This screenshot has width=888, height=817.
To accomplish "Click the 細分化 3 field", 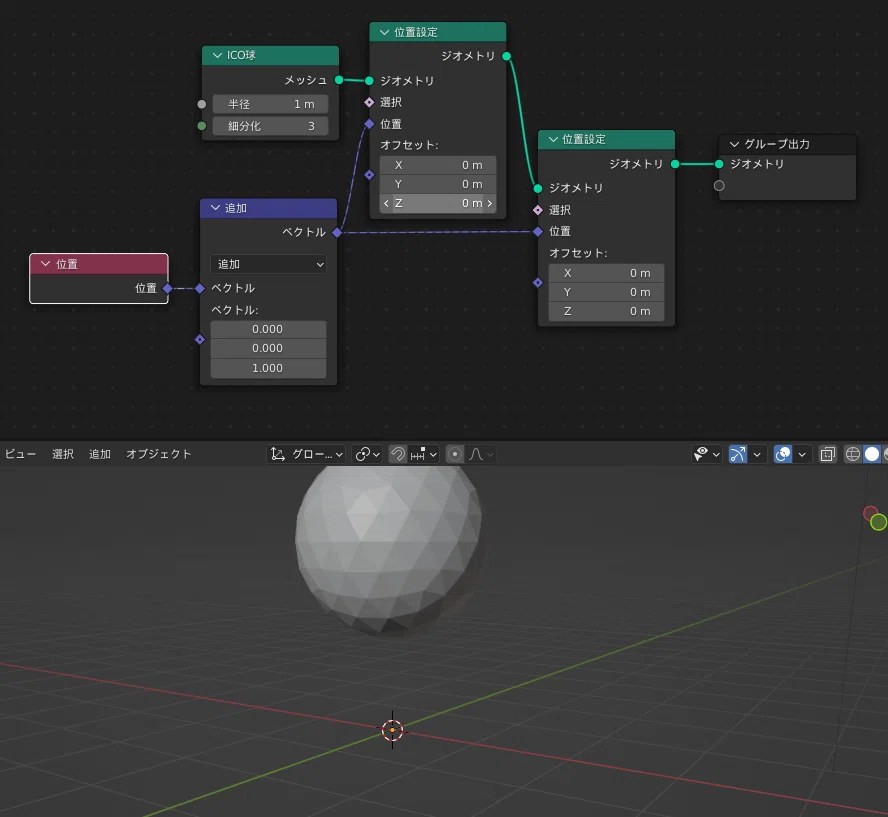I will point(270,126).
